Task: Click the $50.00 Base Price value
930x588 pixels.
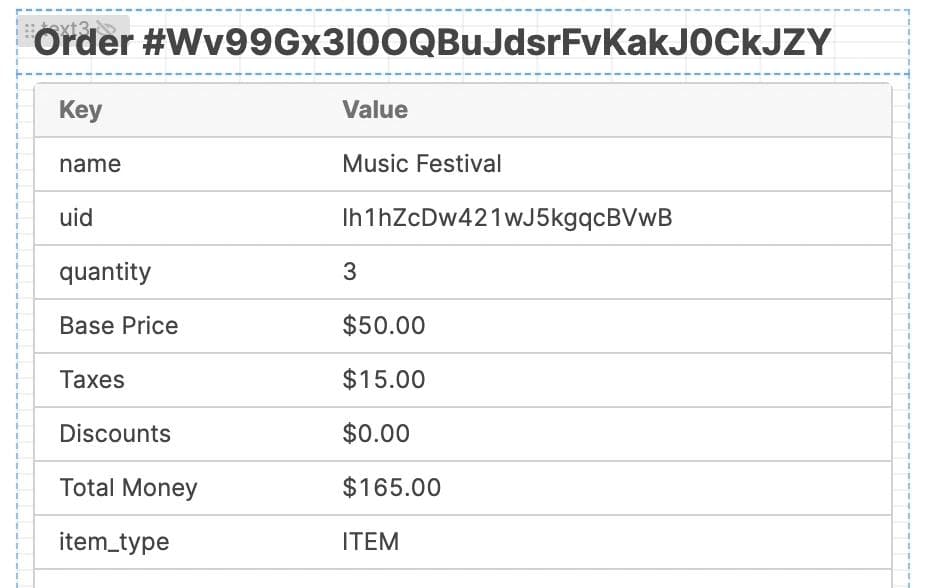Action: pos(384,326)
